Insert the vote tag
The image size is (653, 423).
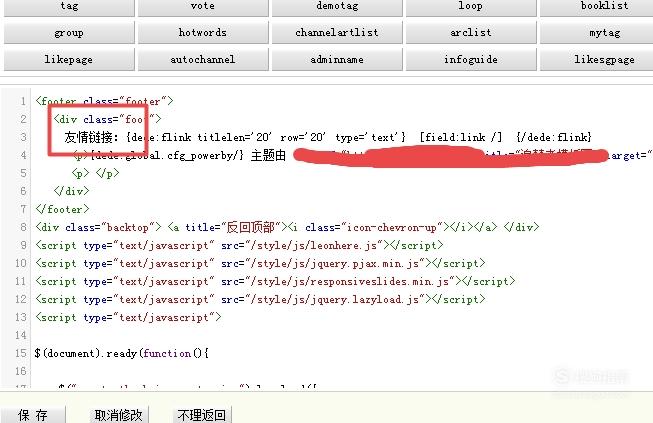click(203, 7)
